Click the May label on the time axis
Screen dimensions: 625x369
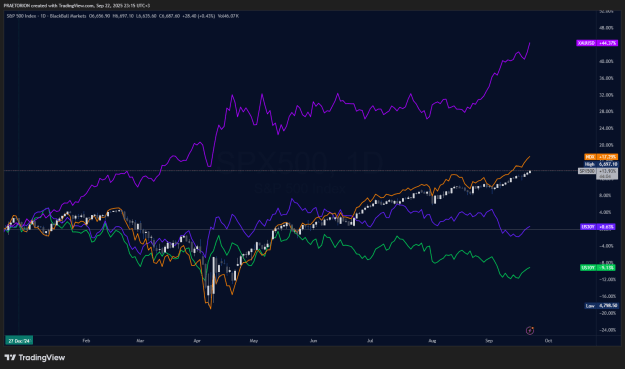[254, 341]
